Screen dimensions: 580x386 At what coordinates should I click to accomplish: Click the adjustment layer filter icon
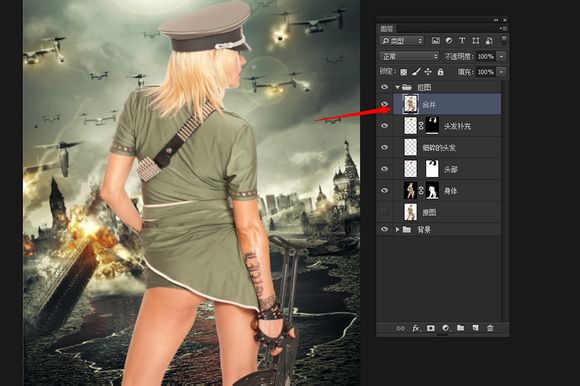point(449,41)
